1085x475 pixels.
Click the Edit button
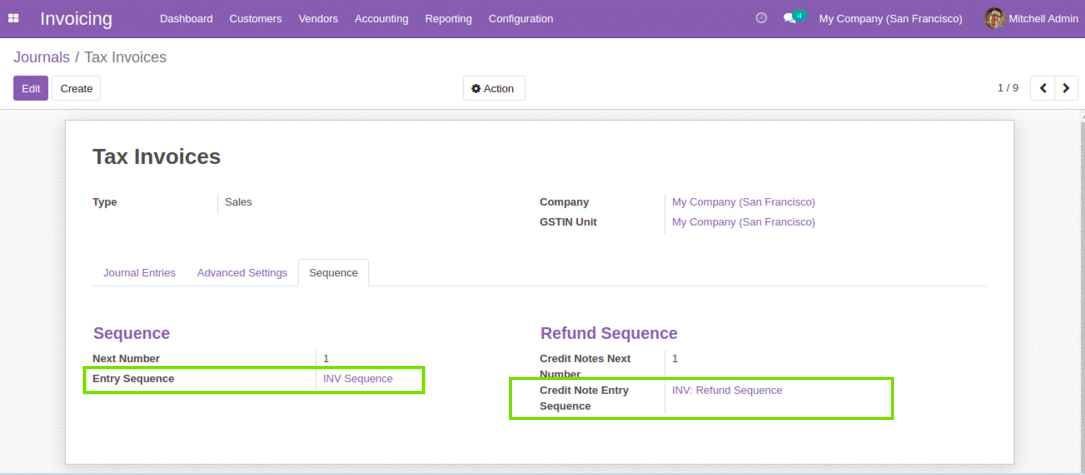coord(30,89)
